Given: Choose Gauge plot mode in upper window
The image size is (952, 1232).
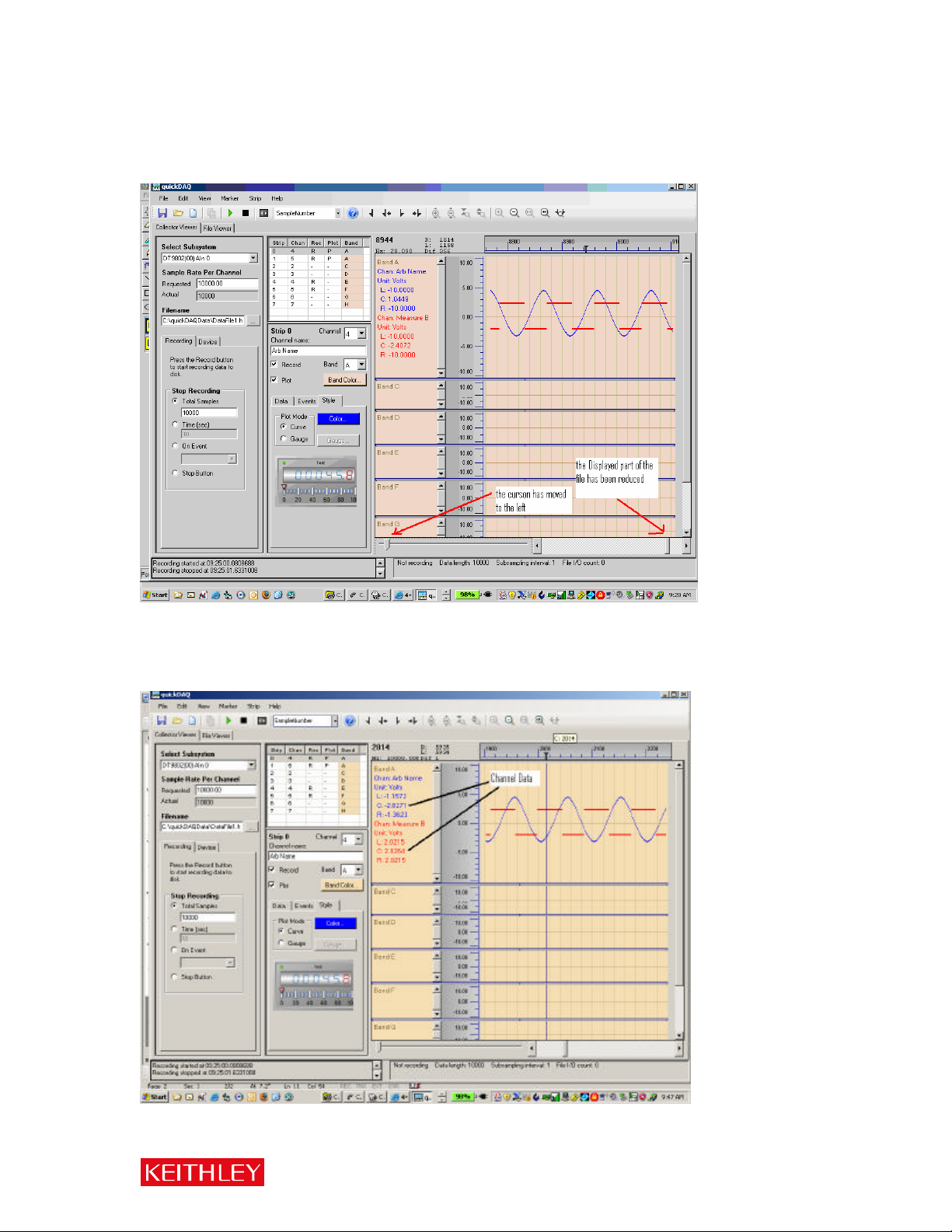Looking at the screenshot, I should pos(283,438).
